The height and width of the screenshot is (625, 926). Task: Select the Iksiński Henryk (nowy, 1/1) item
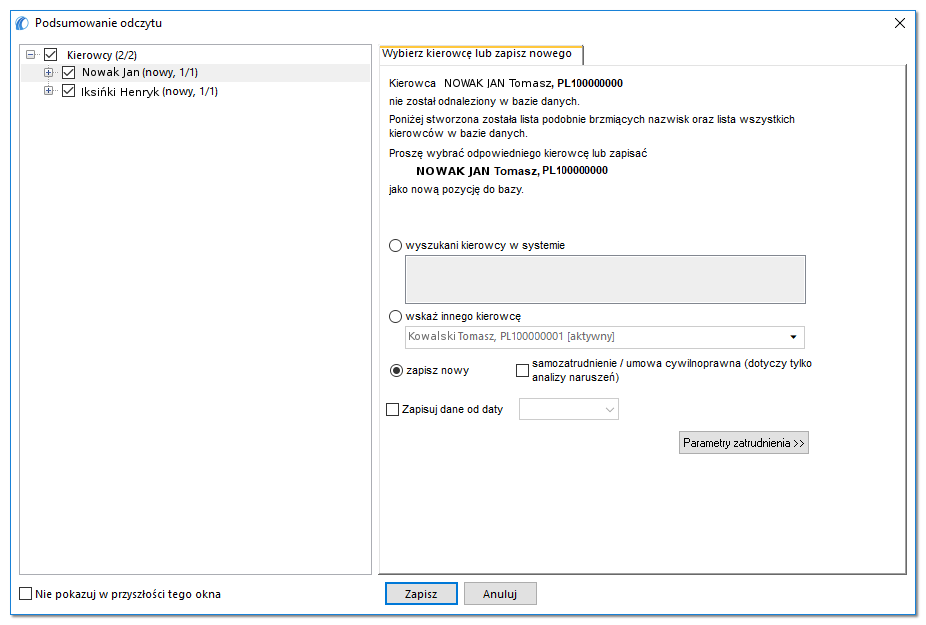click(x=149, y=92)
